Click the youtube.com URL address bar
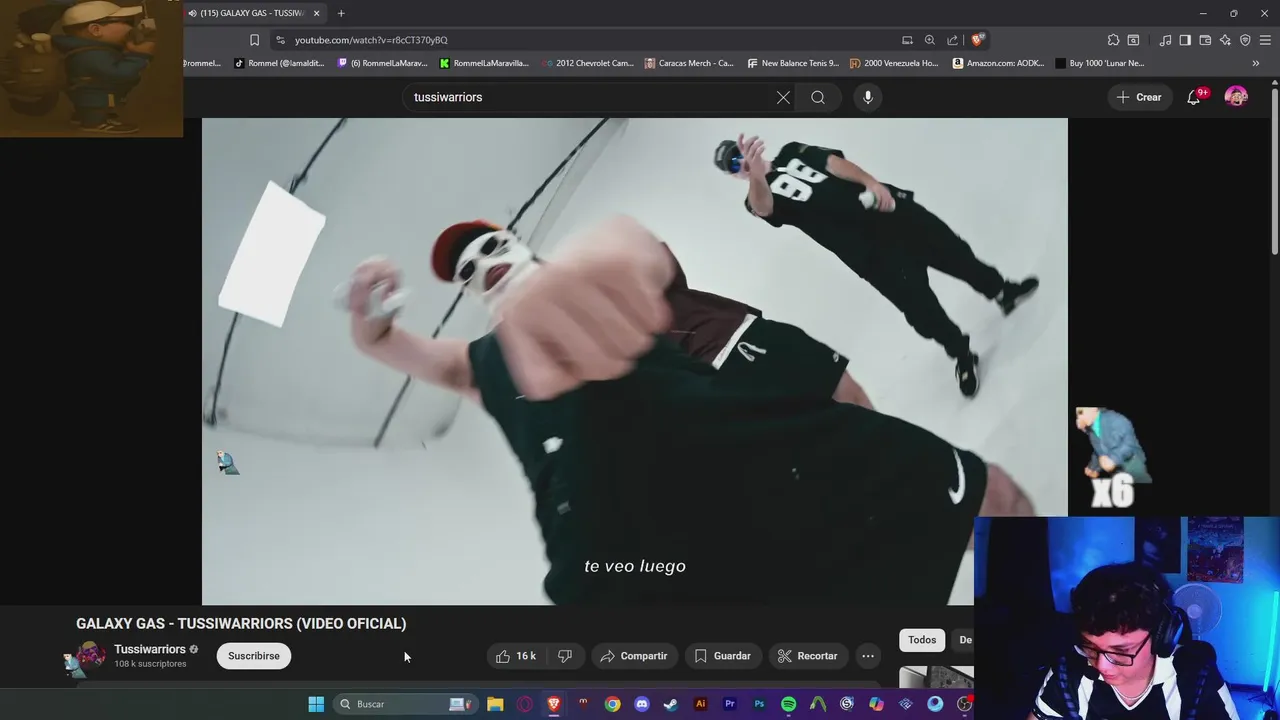 tap(590, 40)
